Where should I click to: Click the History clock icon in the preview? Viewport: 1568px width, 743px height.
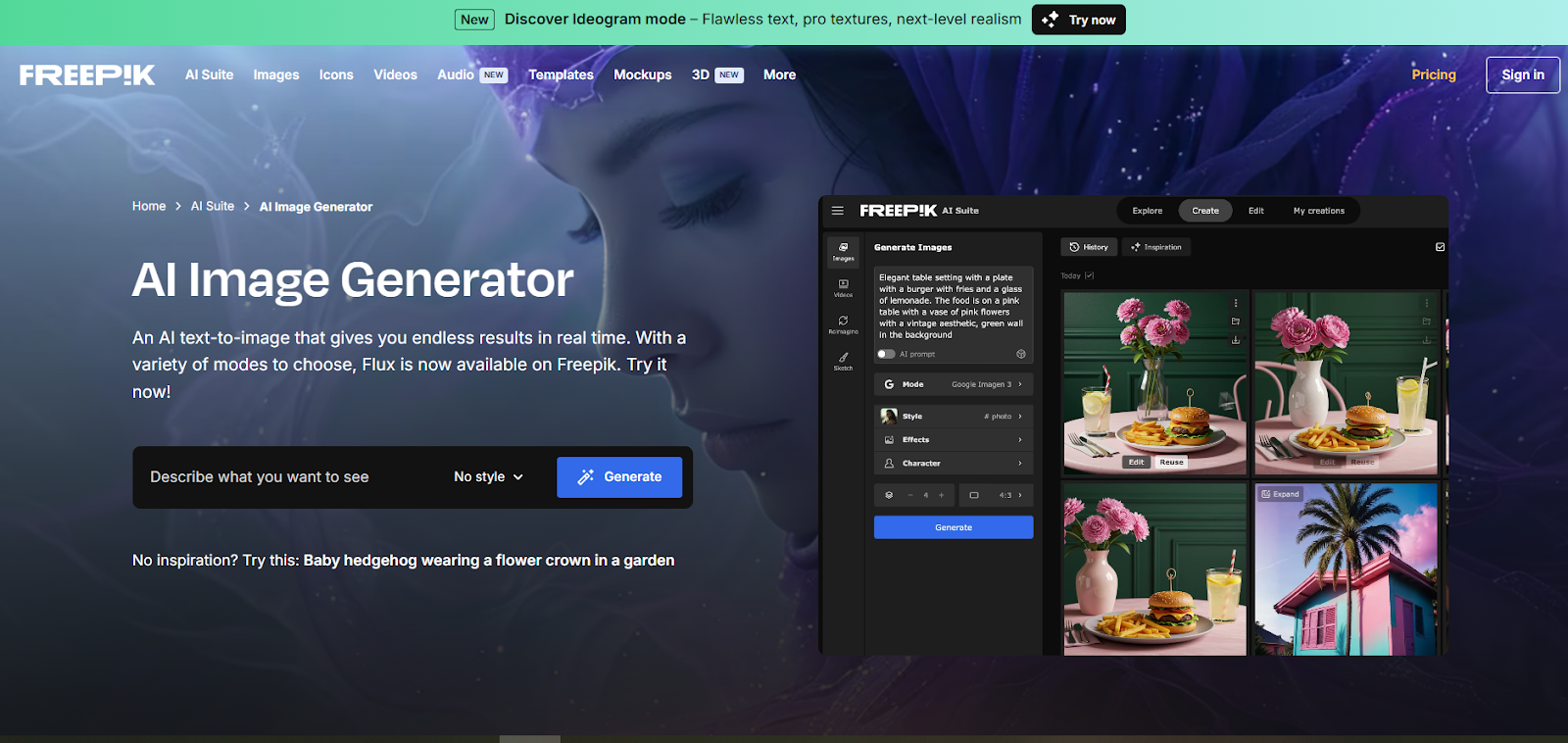(x=1074, y=247)
